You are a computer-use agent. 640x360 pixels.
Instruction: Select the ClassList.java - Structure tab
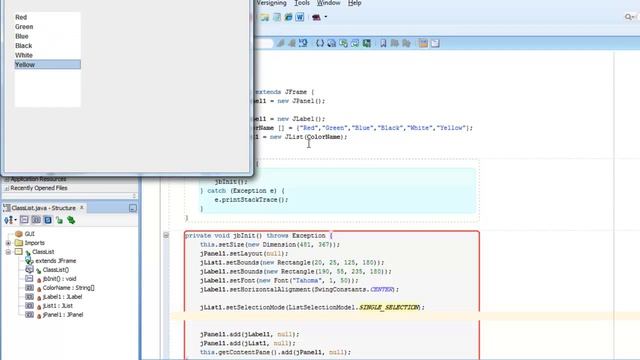coord(43,208)
